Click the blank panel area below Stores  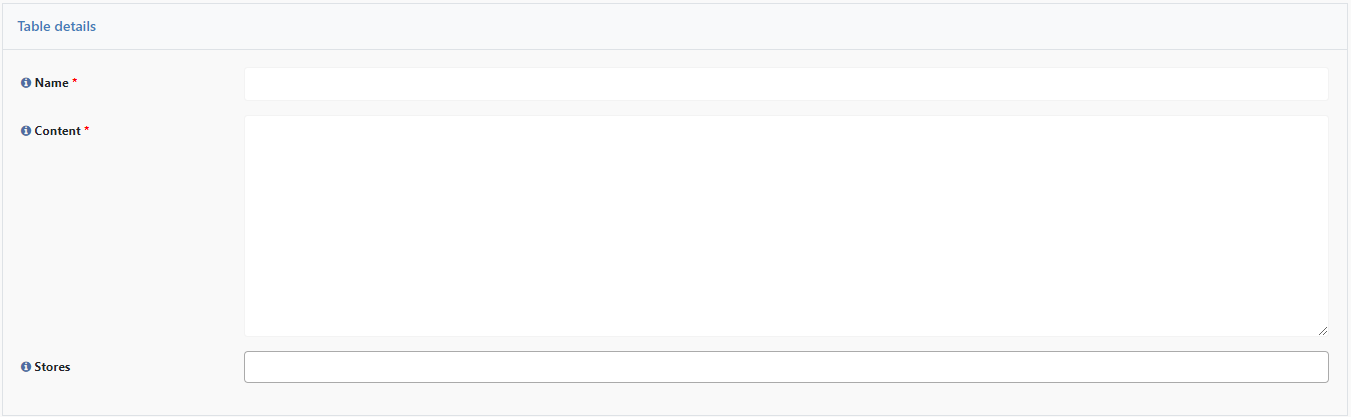pyautogui.click(x=675, y=400)
